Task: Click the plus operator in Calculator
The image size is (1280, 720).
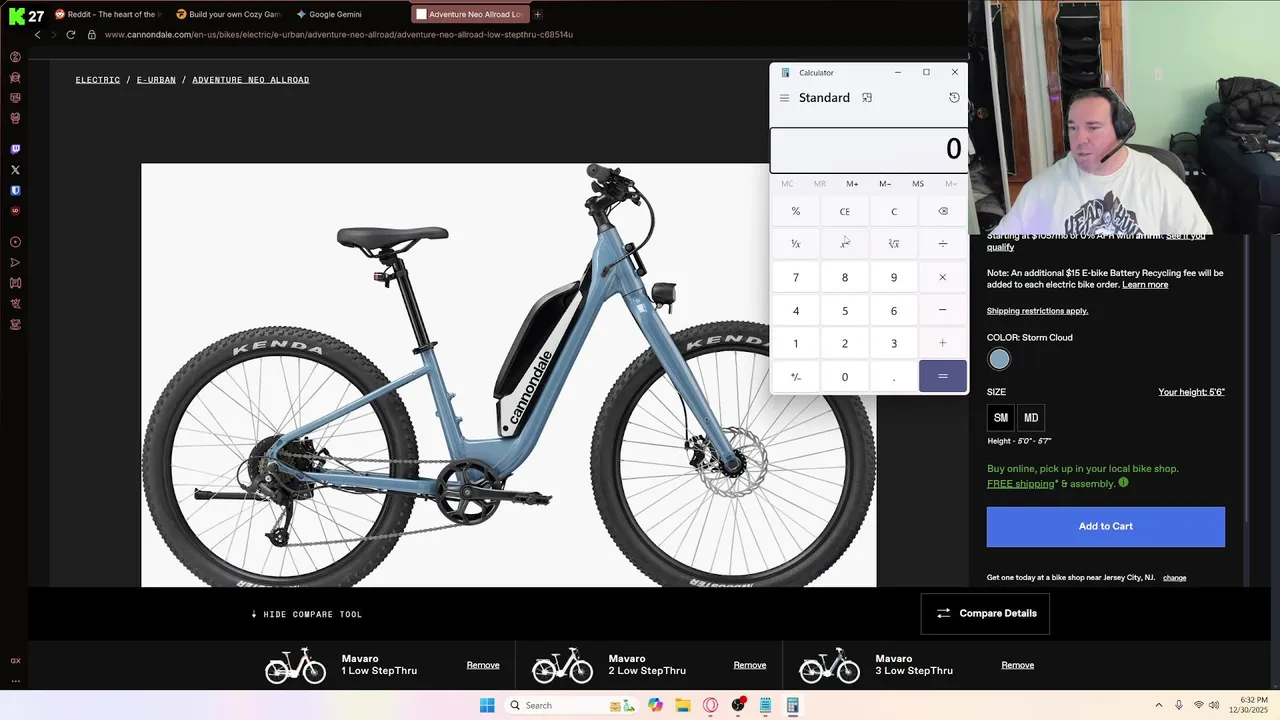Action: point(943,343)
